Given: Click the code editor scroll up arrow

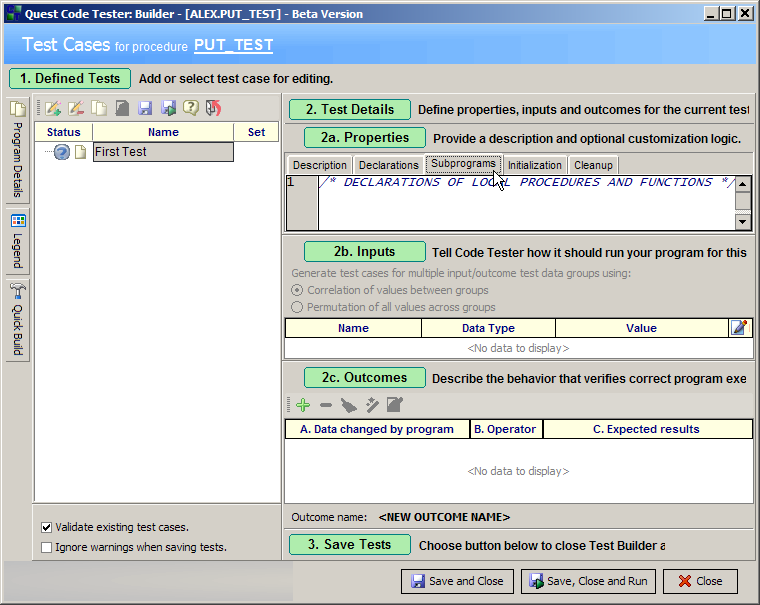Looking at the screenshot, I should (743, 184).
